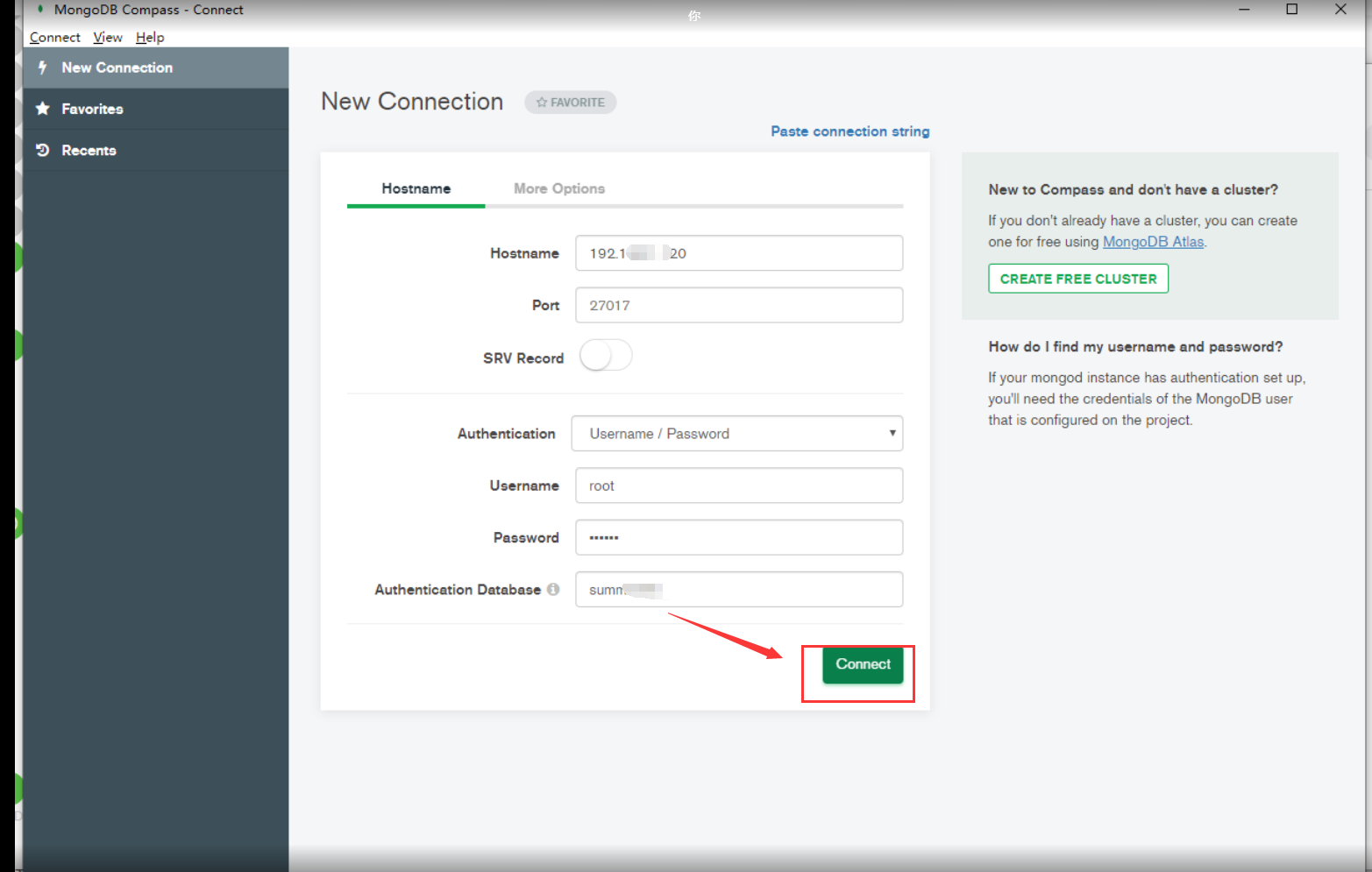Close the MongoDB Compass window
This screenshot has width=1372, height=872.
pyautogui.click(x=1340, y=10)
